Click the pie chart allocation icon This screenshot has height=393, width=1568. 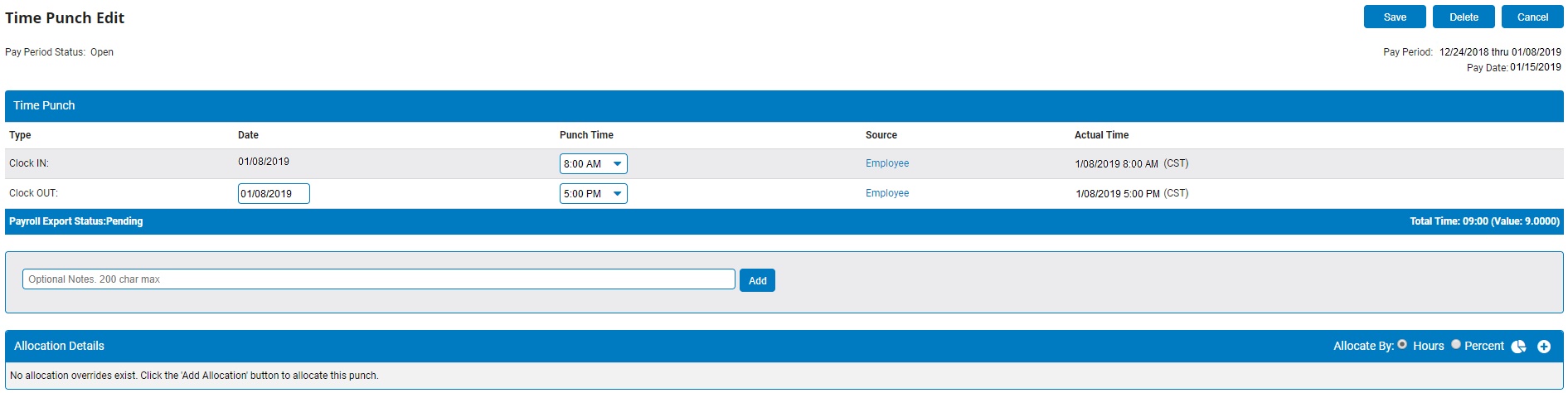tap(1518, 347)
